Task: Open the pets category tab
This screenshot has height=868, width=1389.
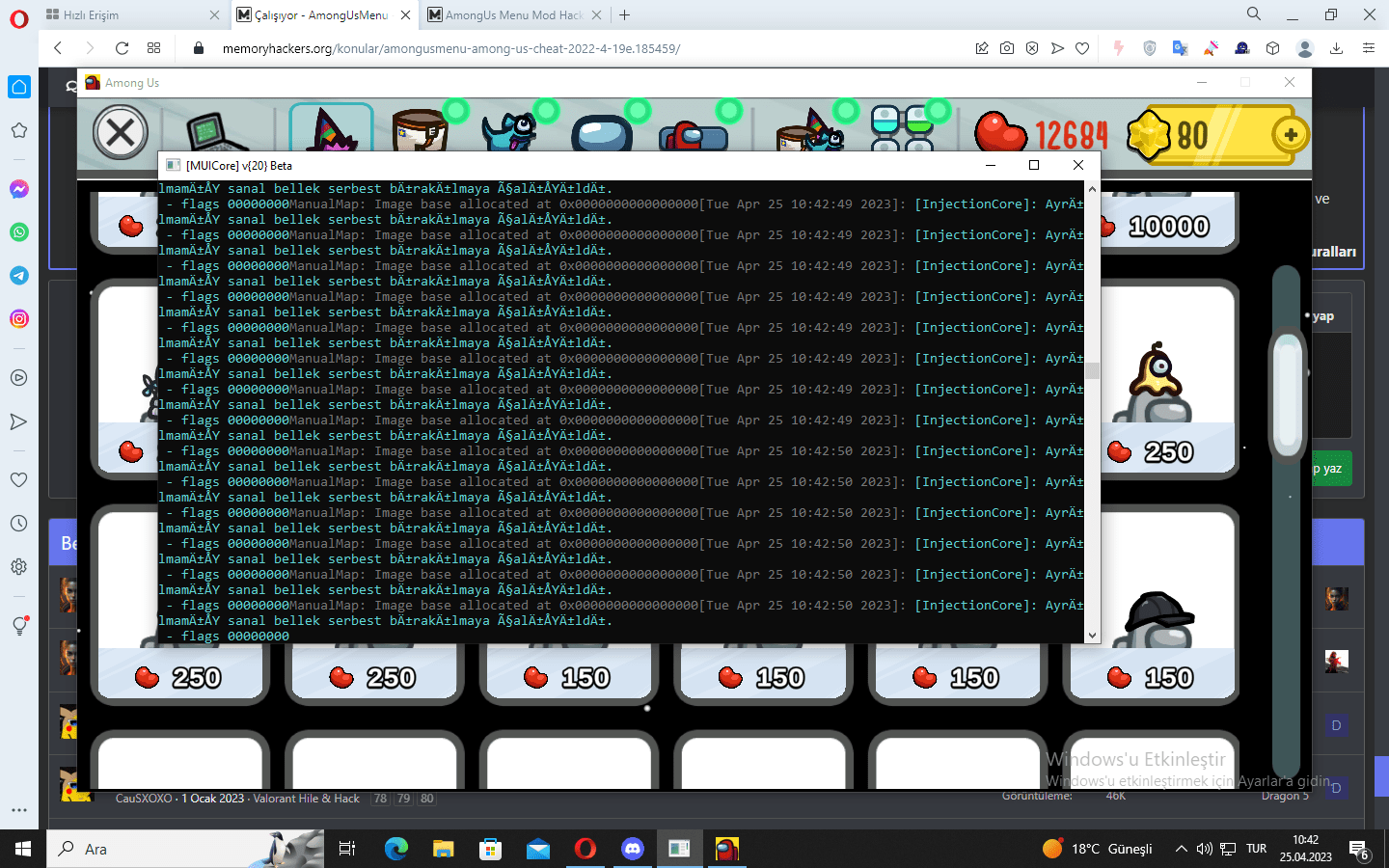Action: tap(509, 130)
